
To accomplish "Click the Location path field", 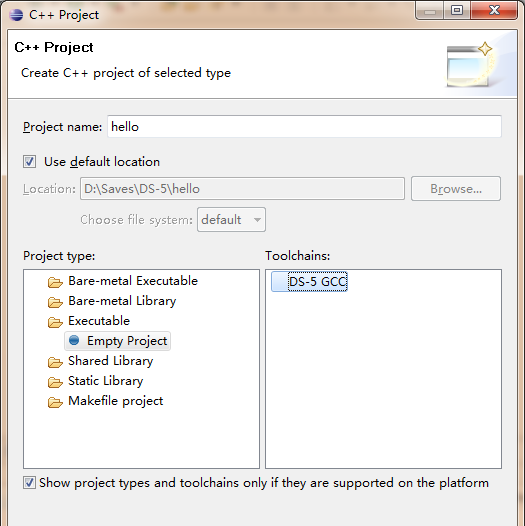I will 242,189.
